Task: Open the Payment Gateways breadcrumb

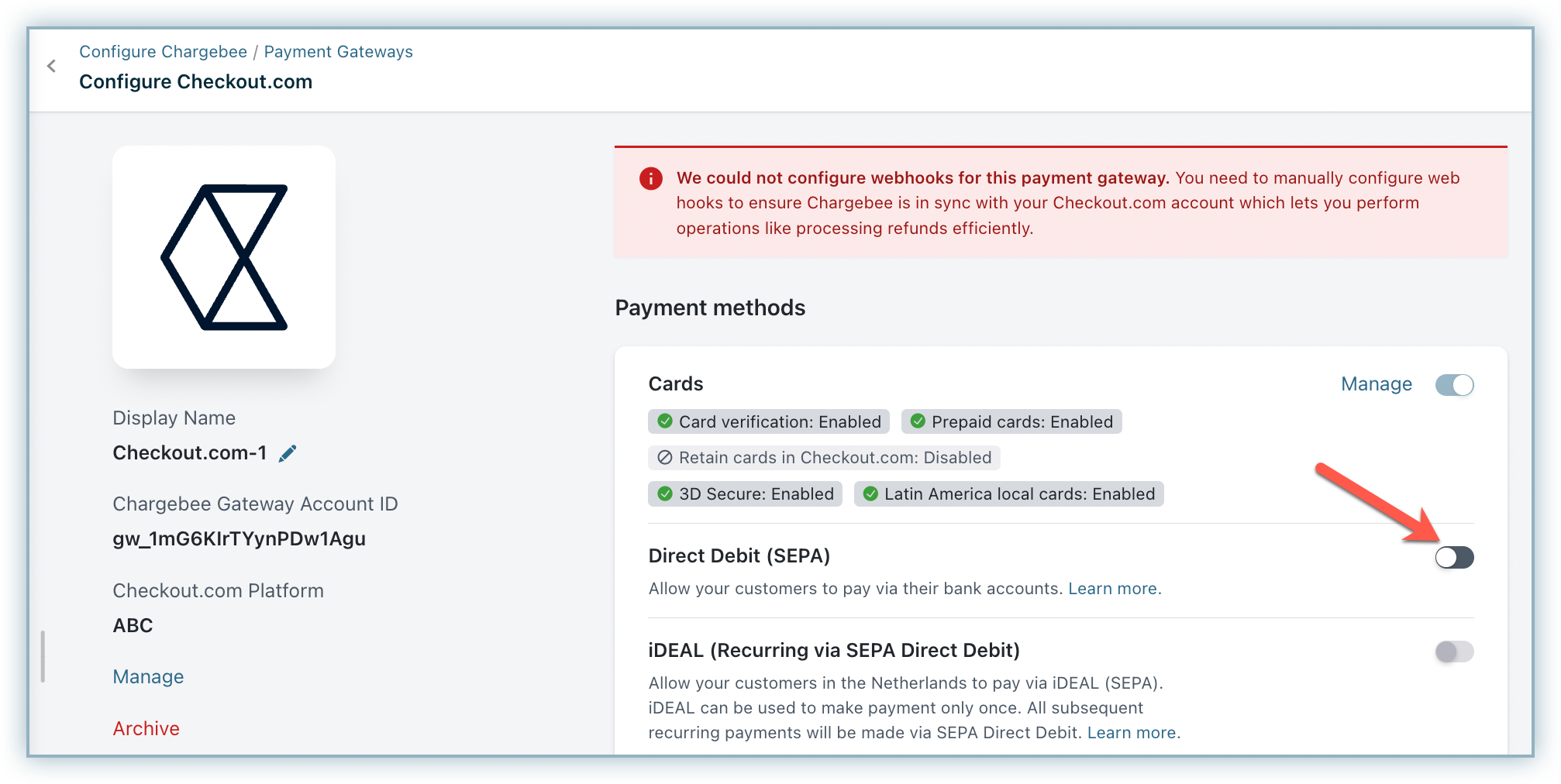Action: (x=339, y=52)
